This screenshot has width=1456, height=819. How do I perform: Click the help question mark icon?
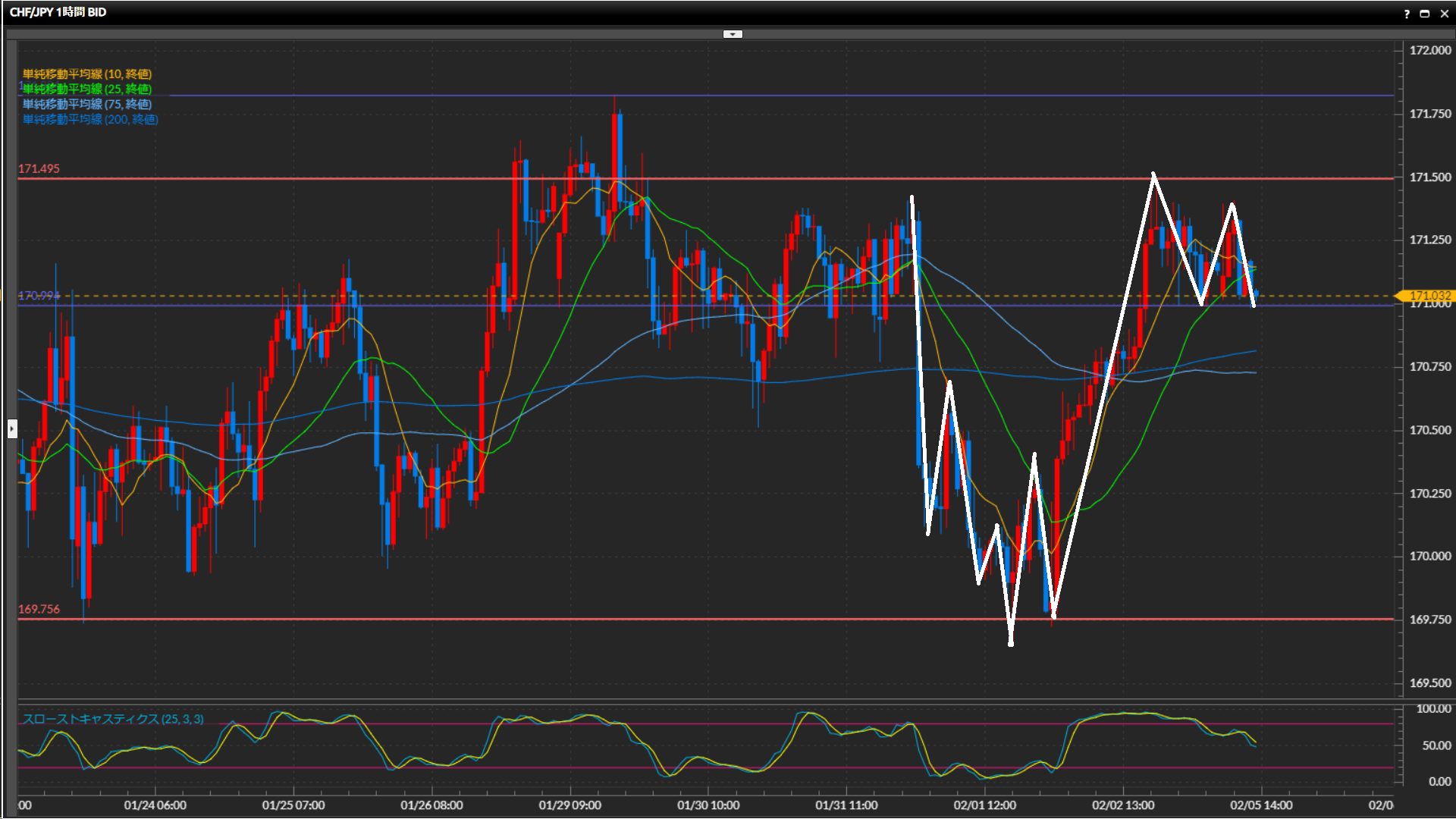click(1407, 14)
